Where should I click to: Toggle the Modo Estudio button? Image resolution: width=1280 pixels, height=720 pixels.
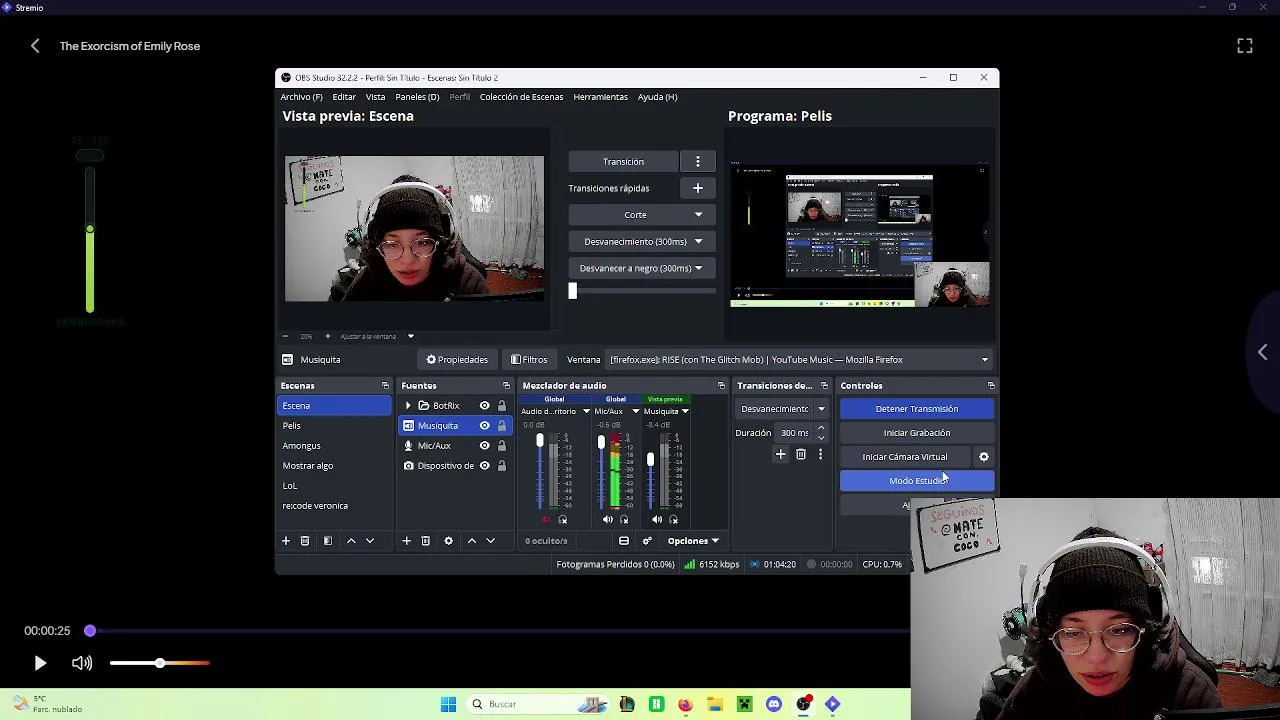click(x=917, y=481)
